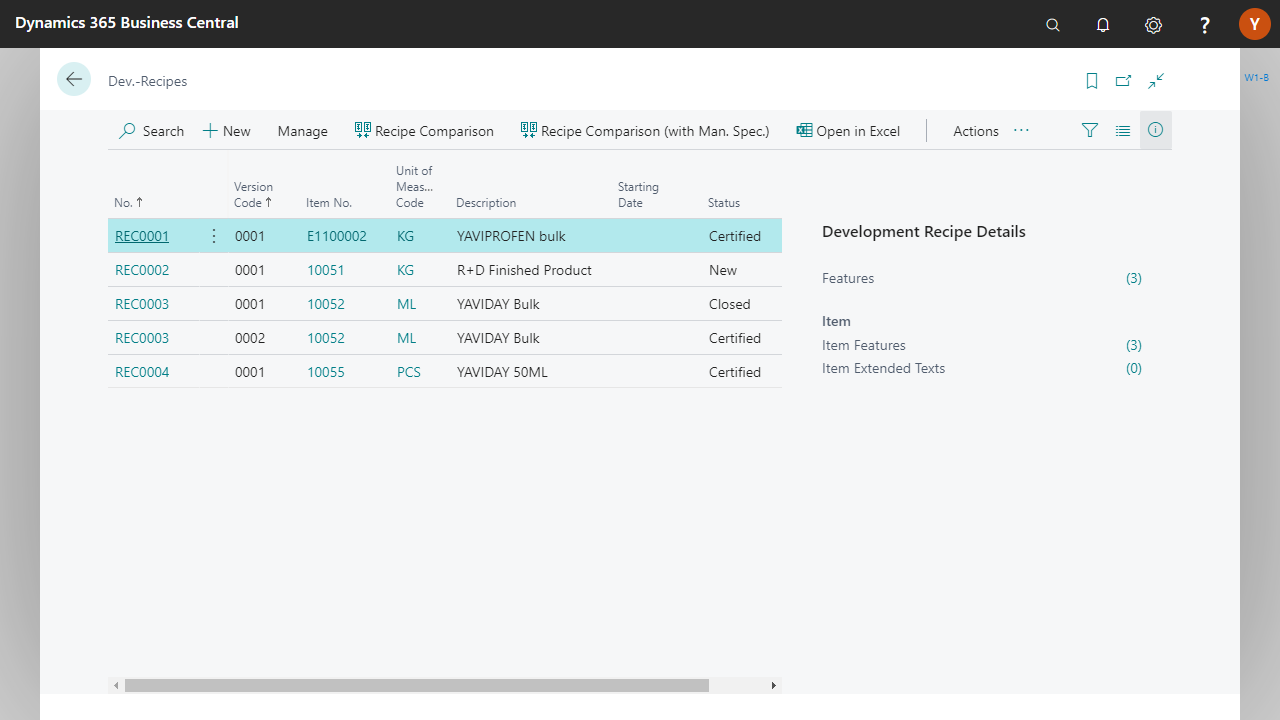The image size is (1280, 720).
Task: Open REC0003 version 0002 recipe link
Action: 142,339
